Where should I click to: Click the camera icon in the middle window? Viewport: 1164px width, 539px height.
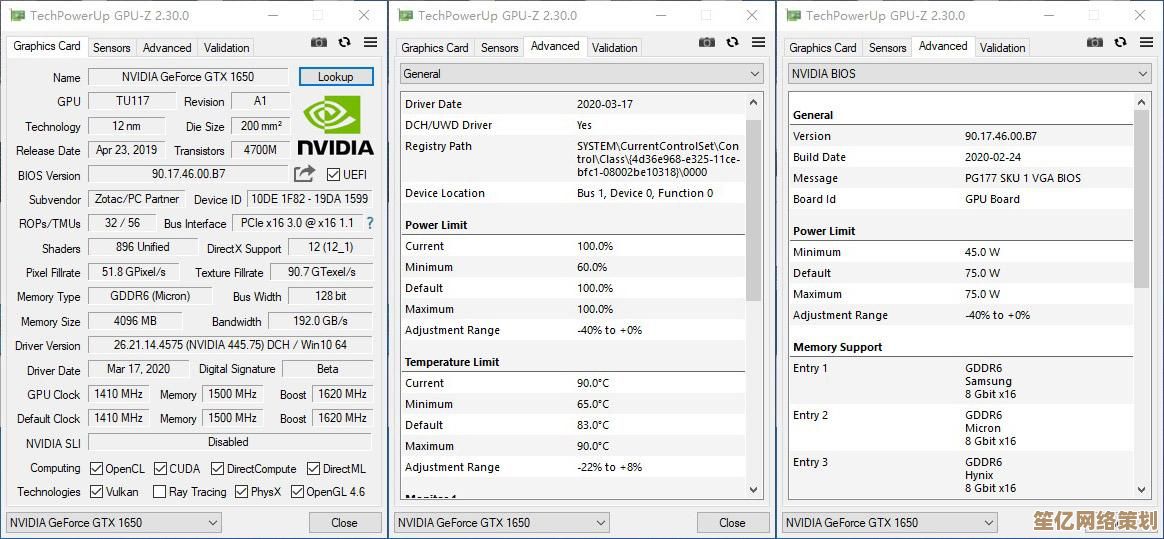click(707, 42)
